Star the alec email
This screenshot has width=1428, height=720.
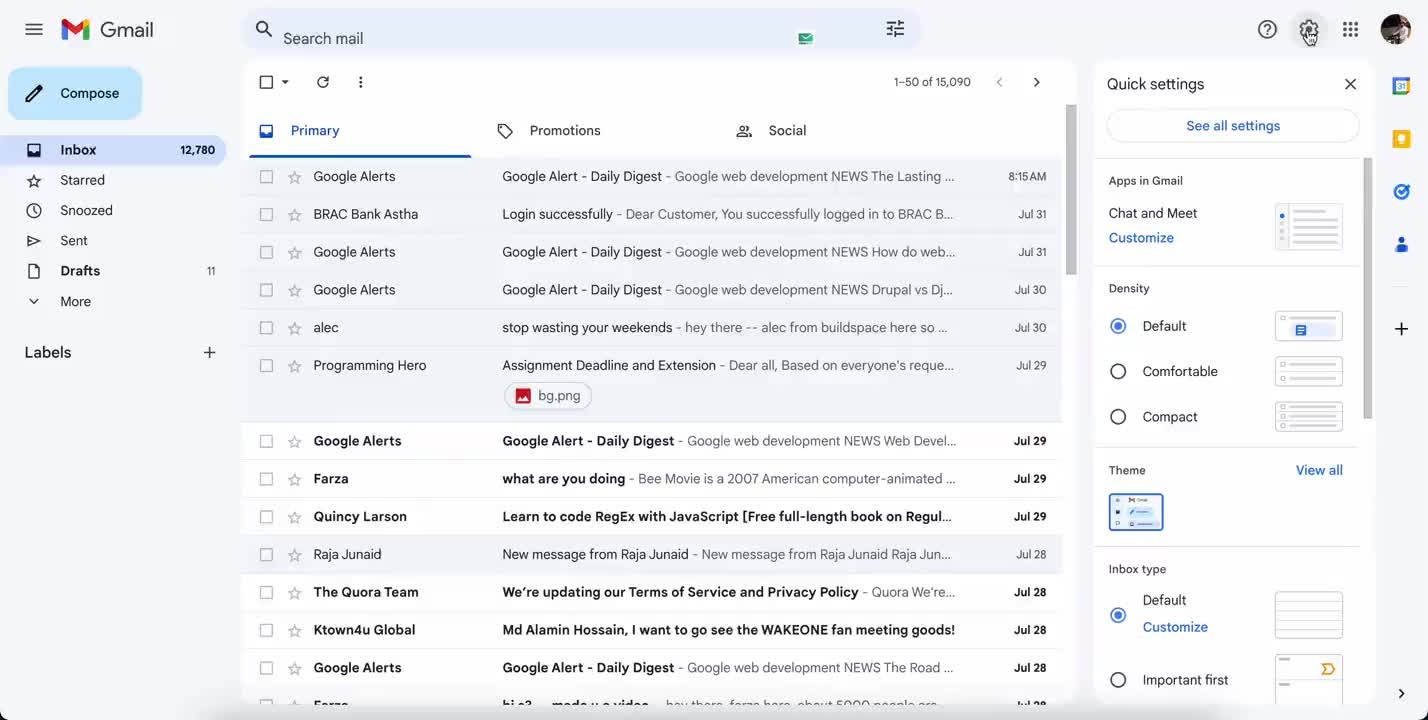tap(294, 328)
